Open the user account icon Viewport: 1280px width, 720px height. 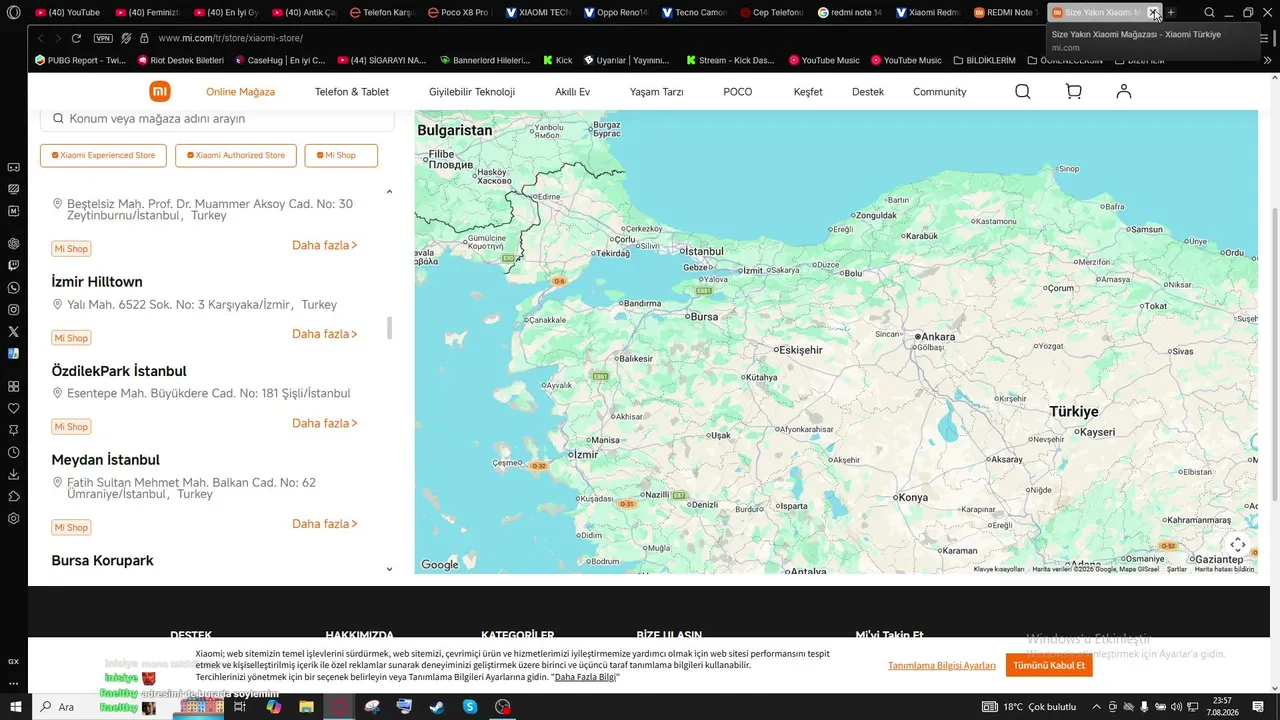[x=1124, y=92]
